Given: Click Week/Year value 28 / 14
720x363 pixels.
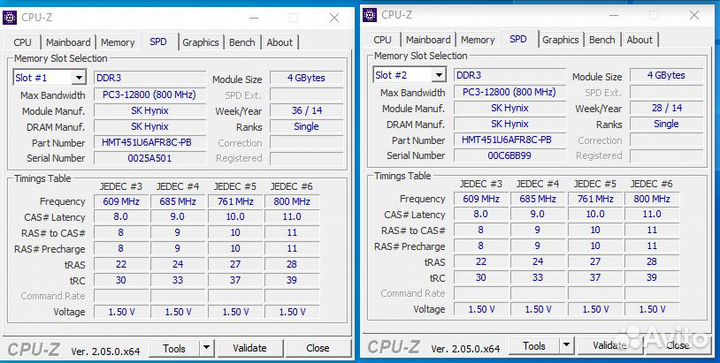Looking at the screenshot, I should pyautogui.click(x=666, y=108).
